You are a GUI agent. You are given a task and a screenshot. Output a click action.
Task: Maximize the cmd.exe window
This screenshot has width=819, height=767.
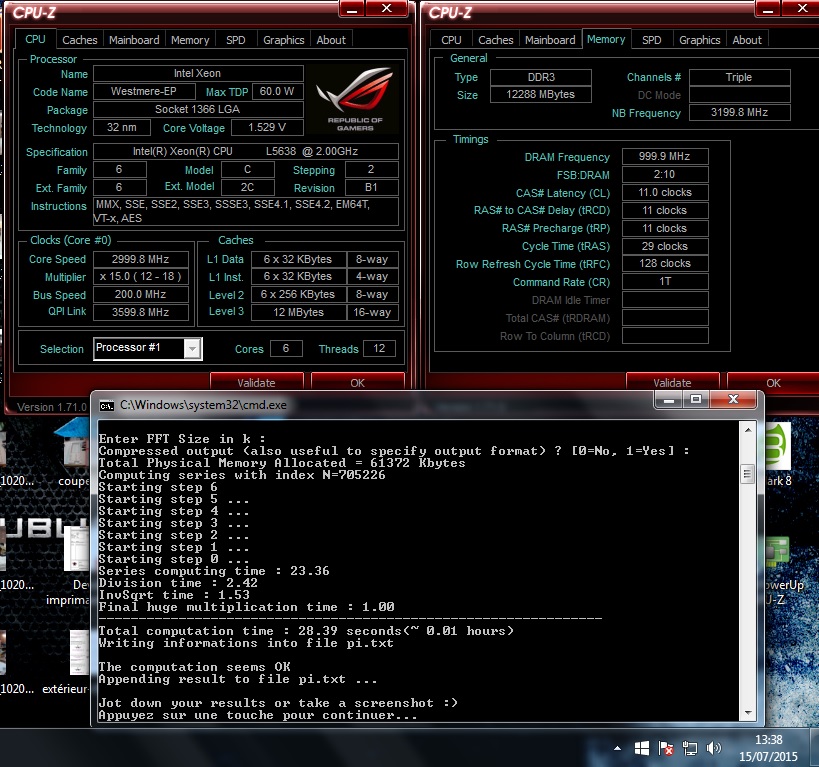pos(696,400)
